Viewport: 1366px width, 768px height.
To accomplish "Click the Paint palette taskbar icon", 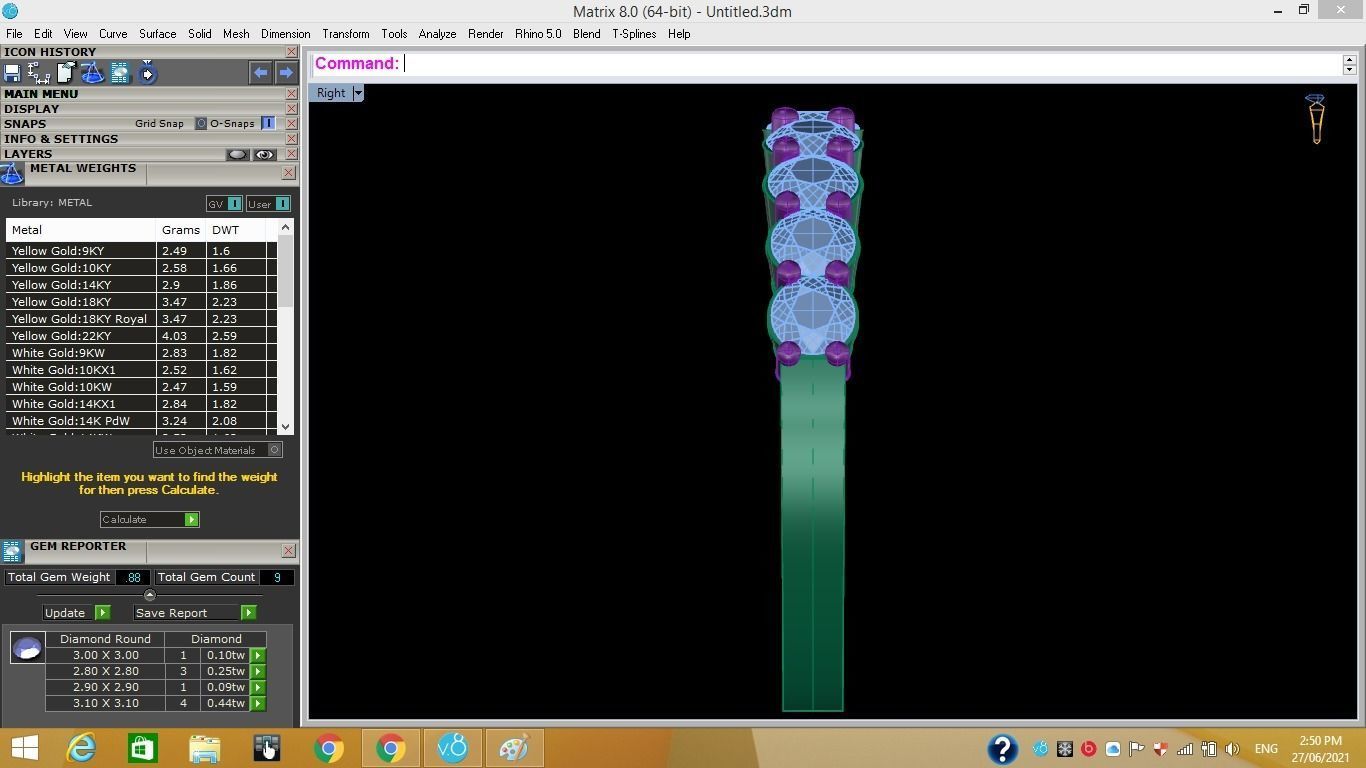I will [514, 748].
